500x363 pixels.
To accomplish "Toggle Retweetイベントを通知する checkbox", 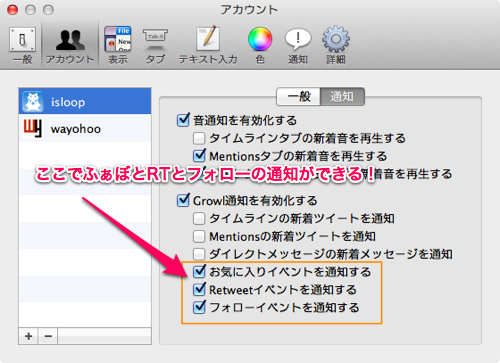I will [x=199, y=289].
